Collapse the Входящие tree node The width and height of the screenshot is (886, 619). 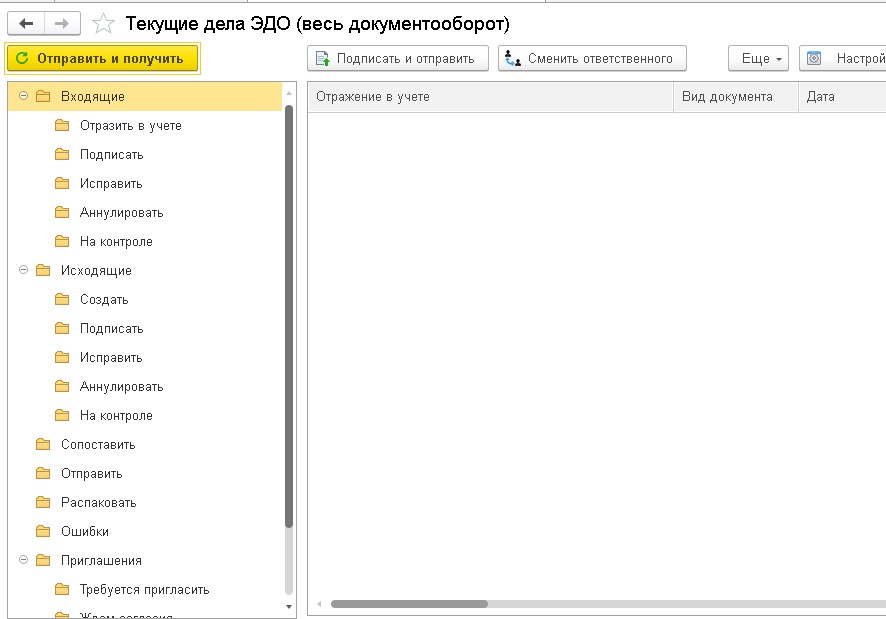23,96
